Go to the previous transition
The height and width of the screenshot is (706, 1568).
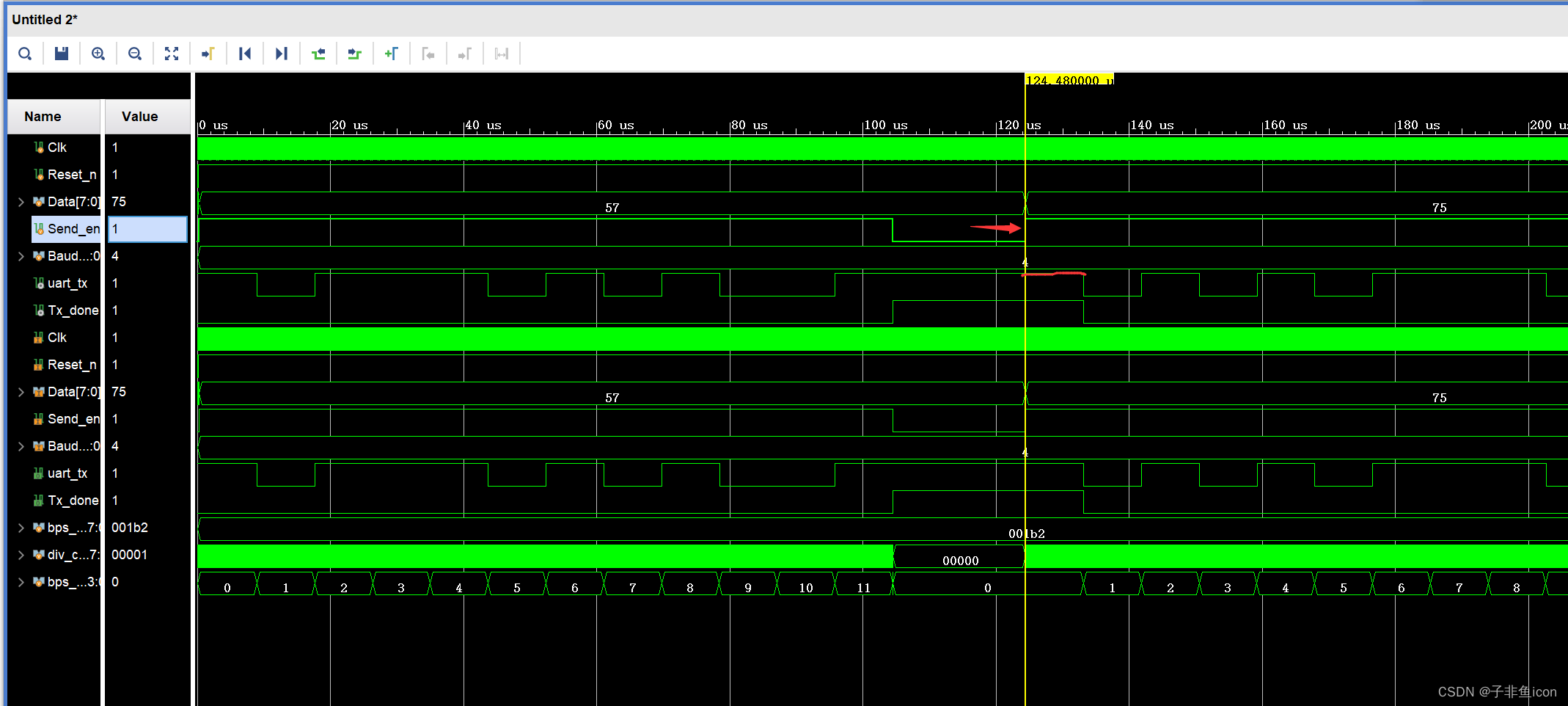point(318,54)
